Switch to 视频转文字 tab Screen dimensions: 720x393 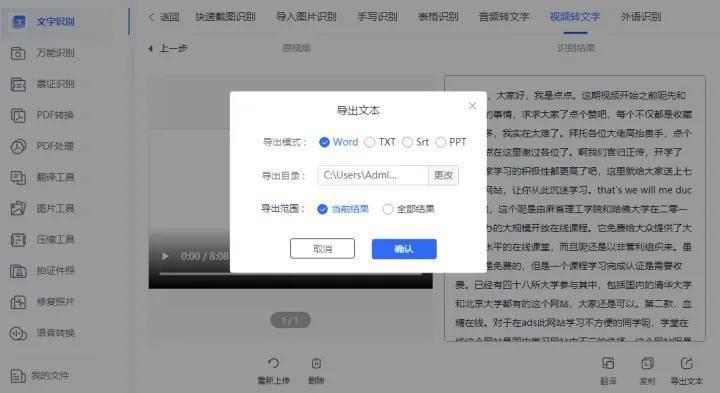[575, 17]
